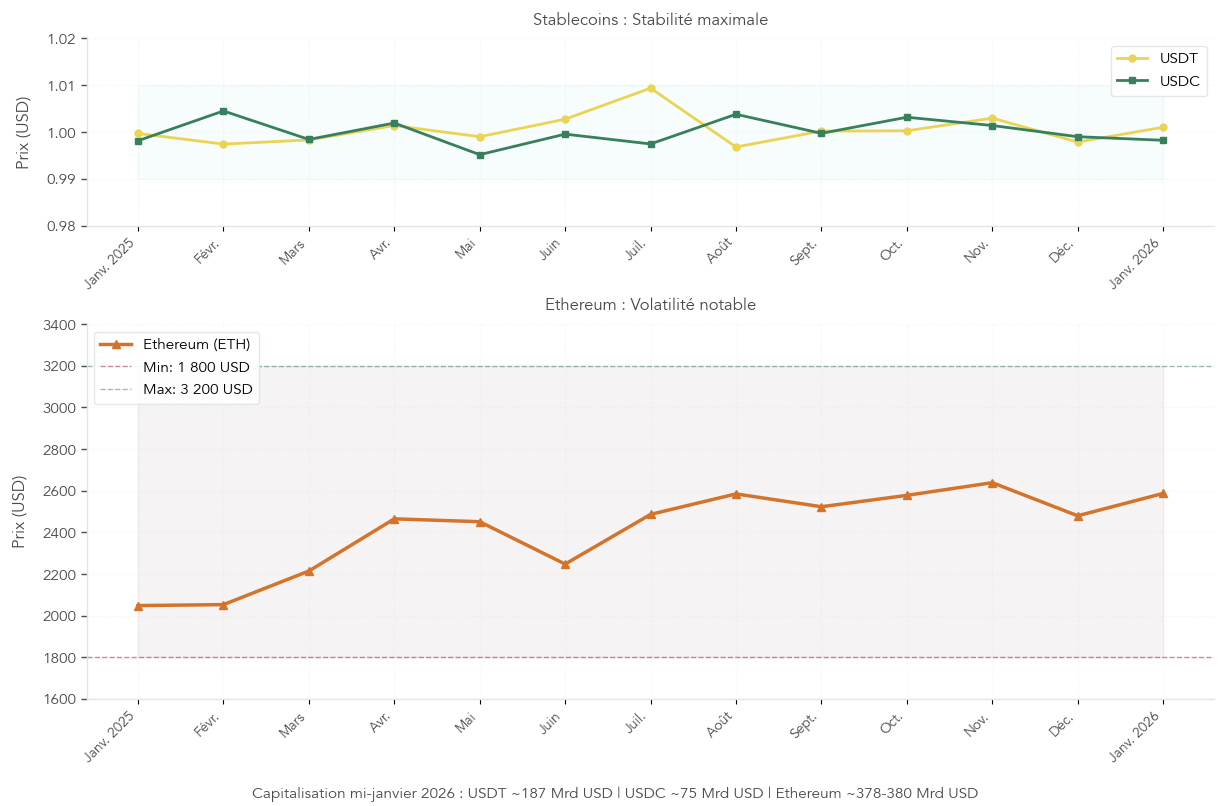
Task: Click the Ethereum triangle marker at June dip
Action: (565, 564)
